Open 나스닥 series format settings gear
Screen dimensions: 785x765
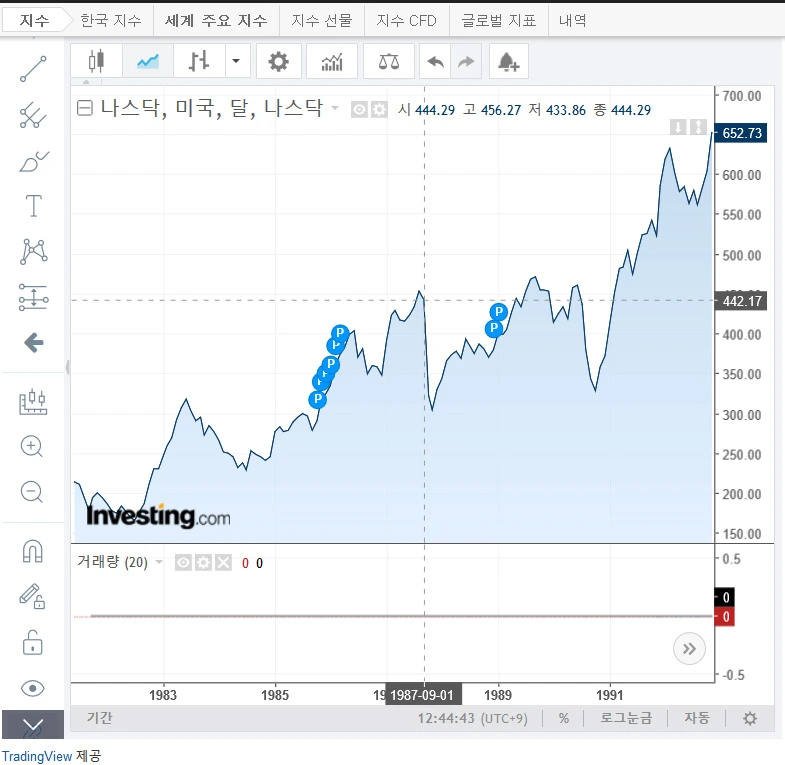click(x=379, y=109)
